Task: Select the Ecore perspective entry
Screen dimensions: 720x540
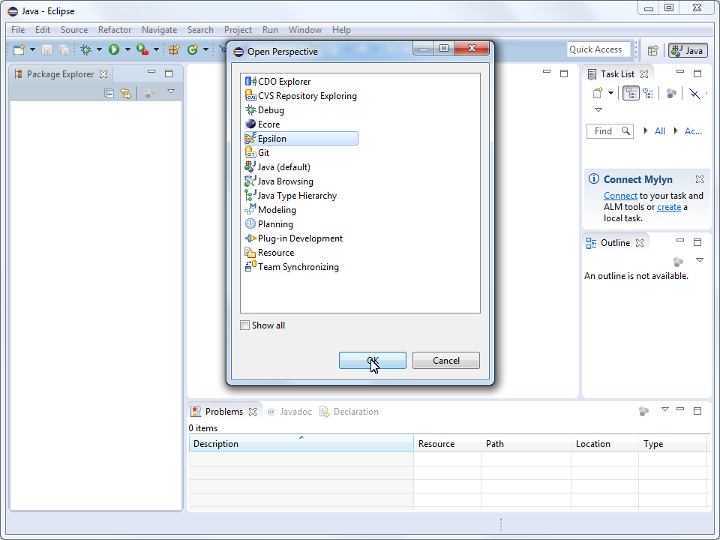Action: tap(268, 125)
